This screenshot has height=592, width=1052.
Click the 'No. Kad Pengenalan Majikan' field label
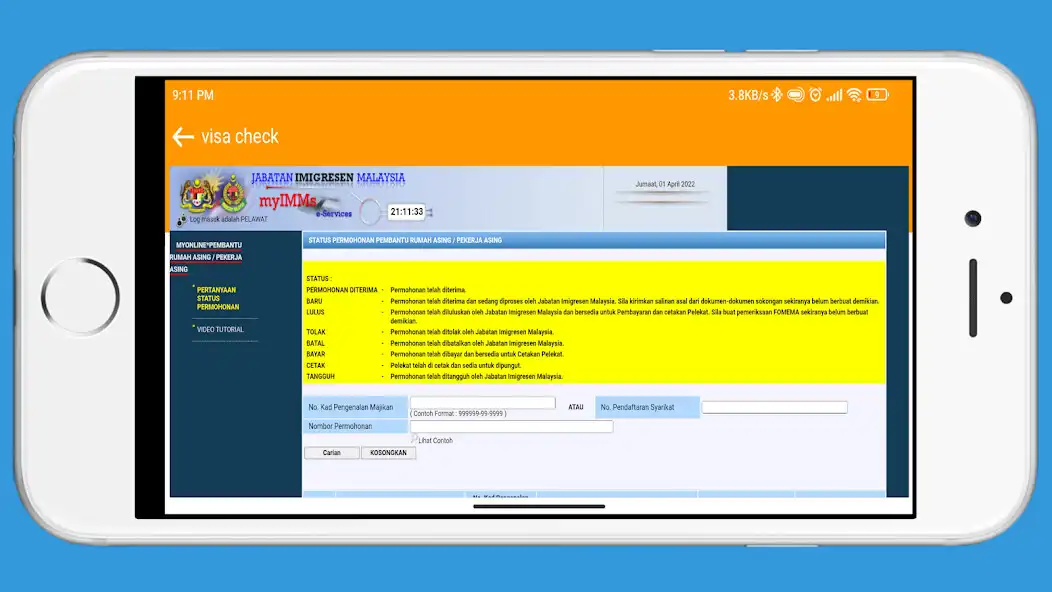351,407
